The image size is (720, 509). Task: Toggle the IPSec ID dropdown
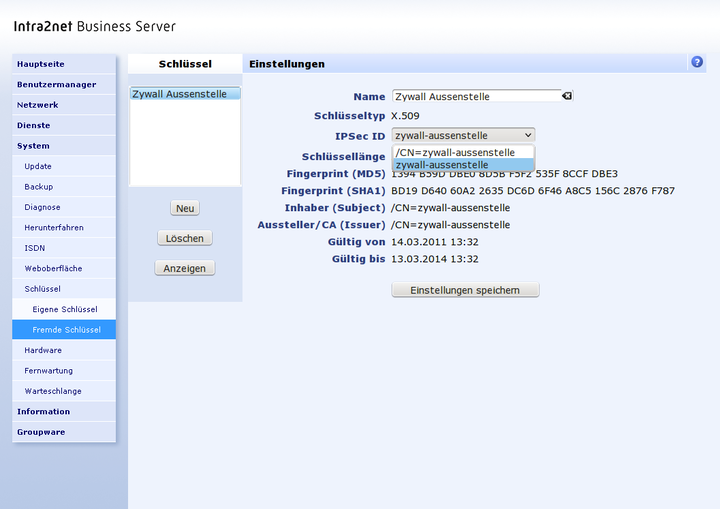pos(463,135)
